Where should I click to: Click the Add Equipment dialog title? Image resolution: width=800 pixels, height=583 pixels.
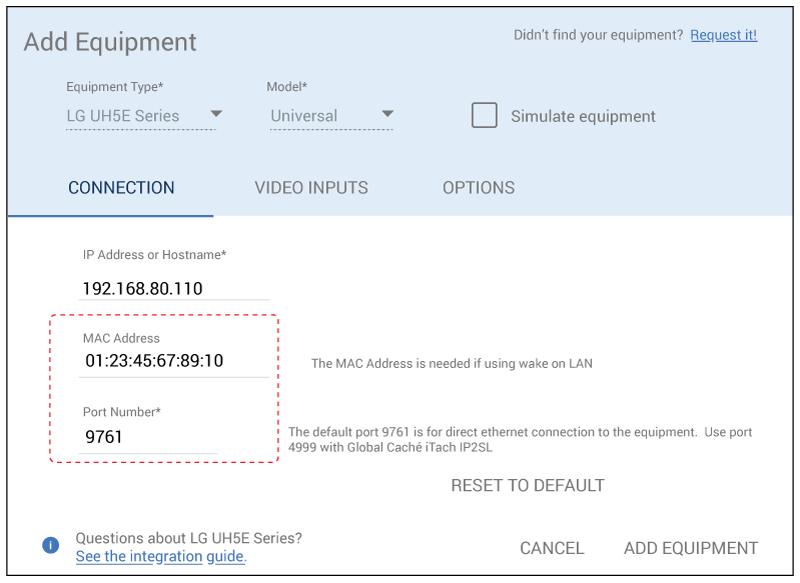(x=110, y=42)
